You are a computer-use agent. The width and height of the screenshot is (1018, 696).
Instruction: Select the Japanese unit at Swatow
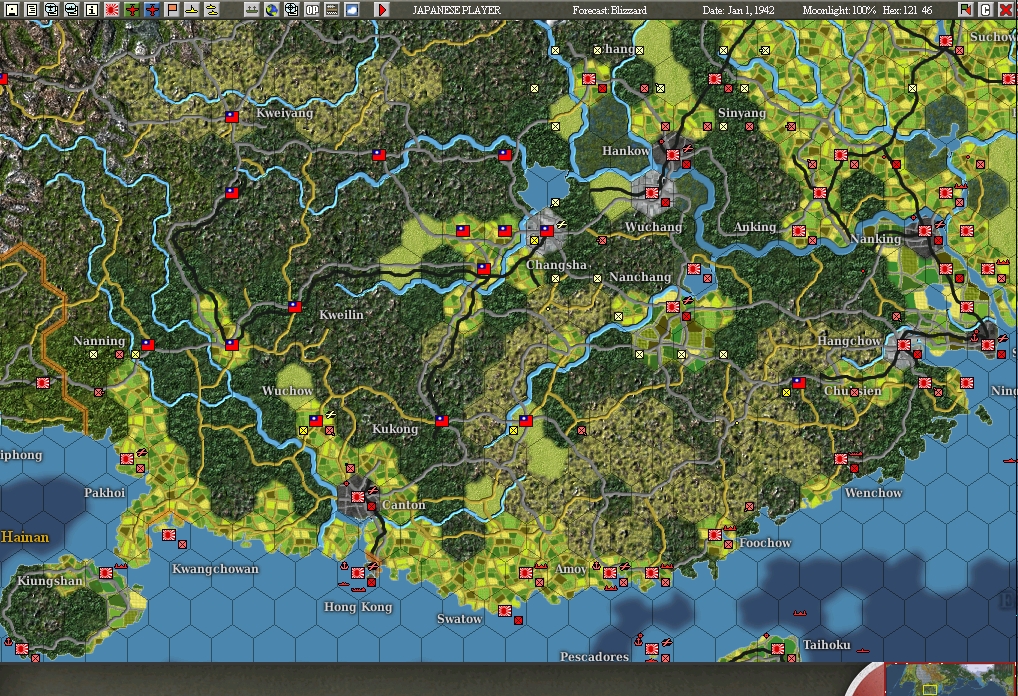click(504, 611)
